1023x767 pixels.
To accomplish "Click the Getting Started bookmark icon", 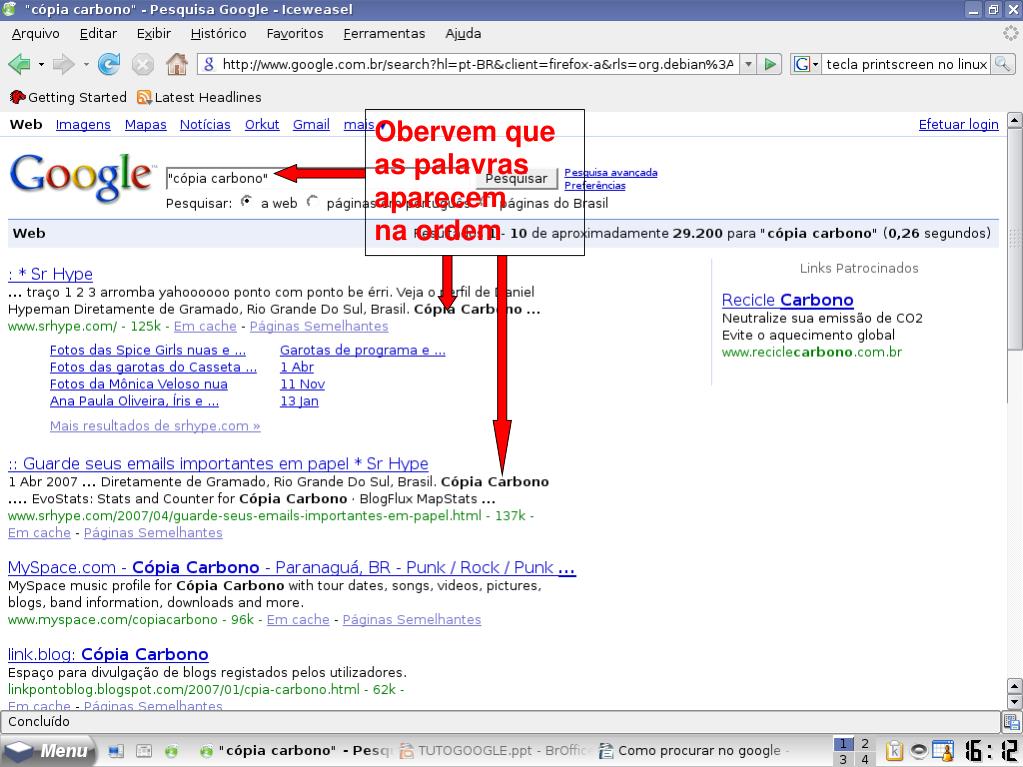I will [x=17, y=97].
